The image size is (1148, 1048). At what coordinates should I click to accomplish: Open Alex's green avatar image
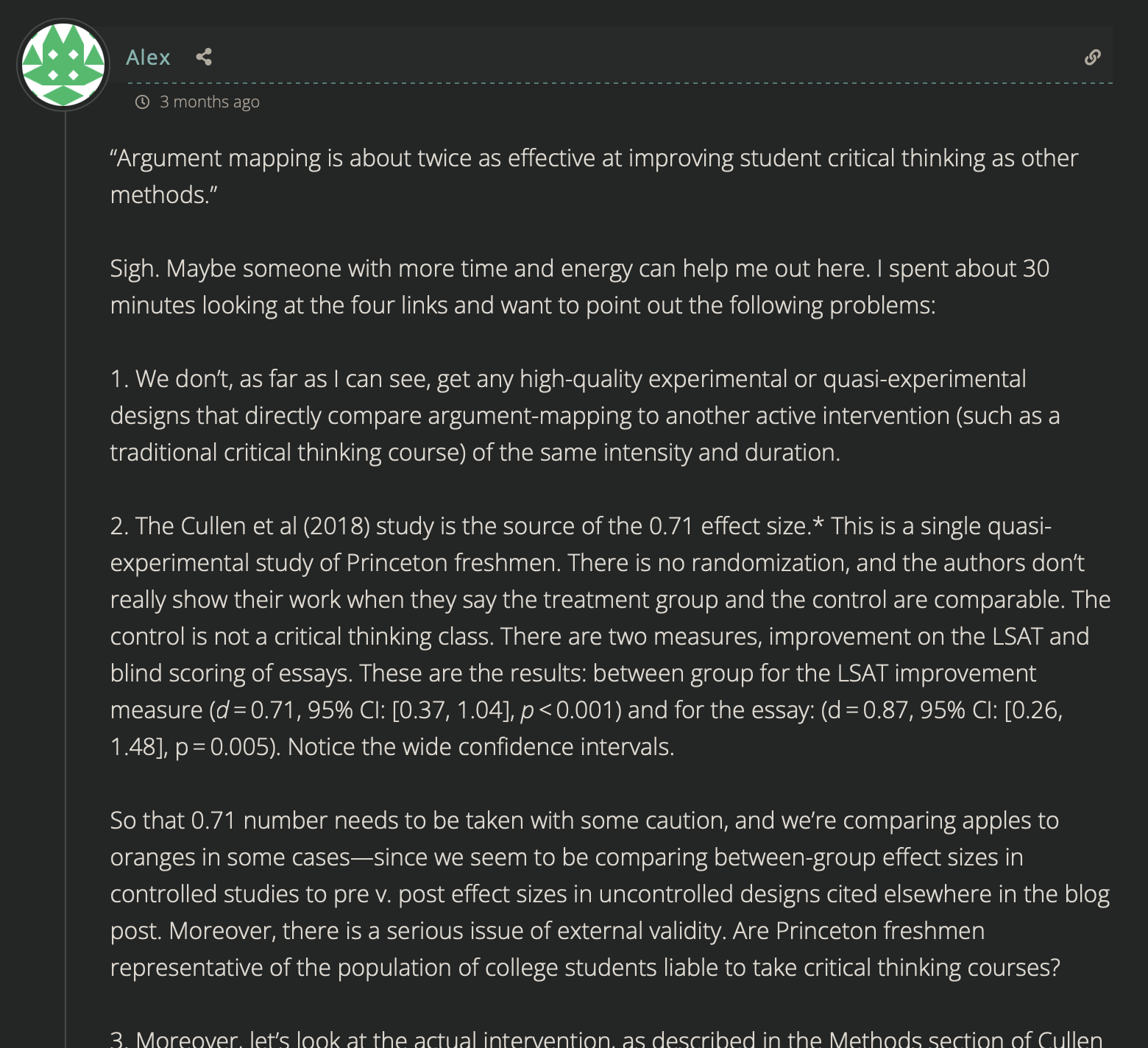pos(63,65)
